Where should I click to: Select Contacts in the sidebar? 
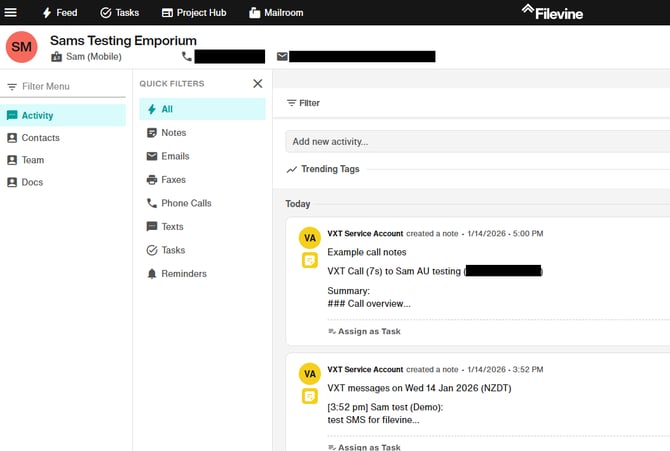[40, 138]
